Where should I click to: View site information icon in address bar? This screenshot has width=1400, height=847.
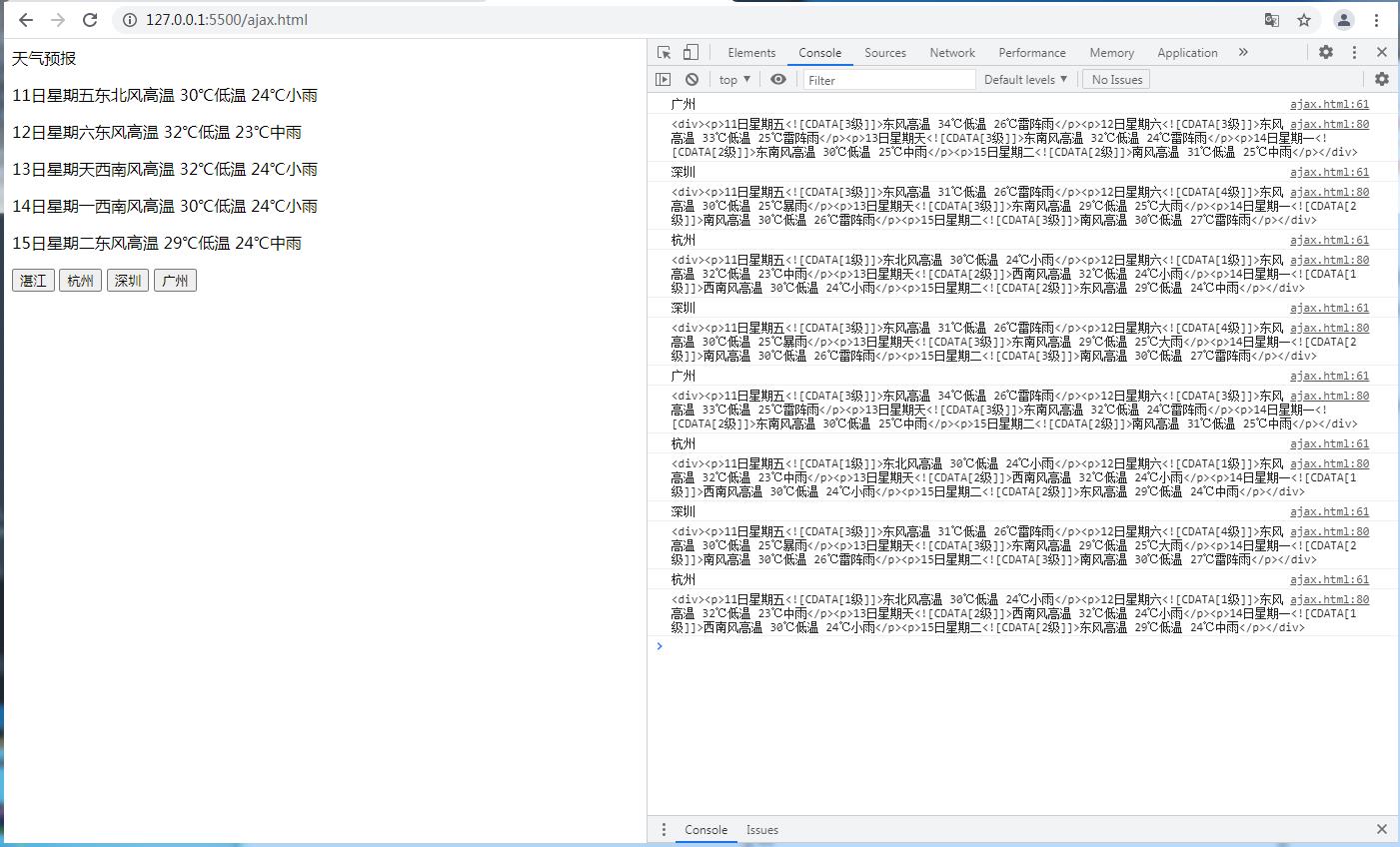(129, 20)
